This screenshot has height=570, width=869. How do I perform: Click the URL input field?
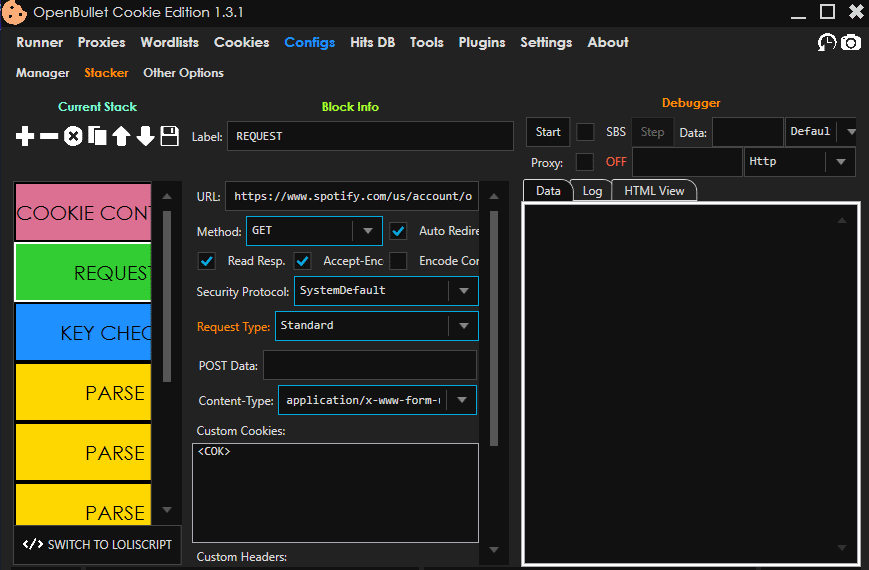352,196
